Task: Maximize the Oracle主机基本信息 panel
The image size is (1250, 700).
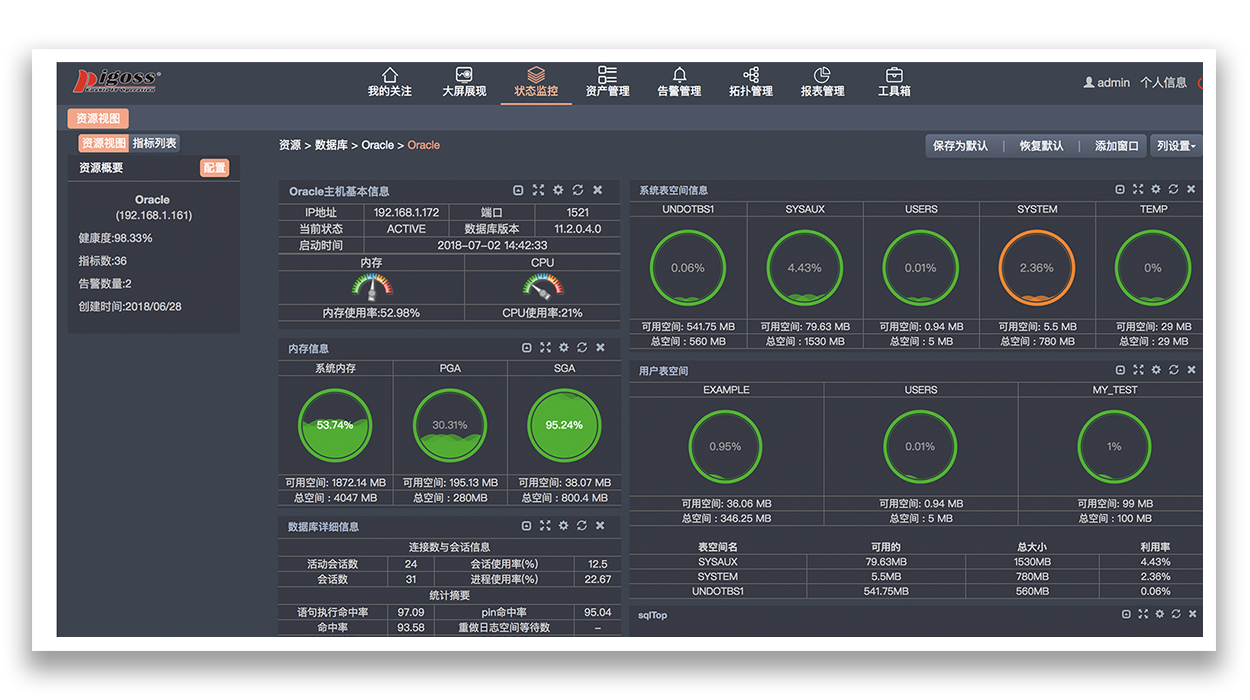Action: [x=538, y=190]
